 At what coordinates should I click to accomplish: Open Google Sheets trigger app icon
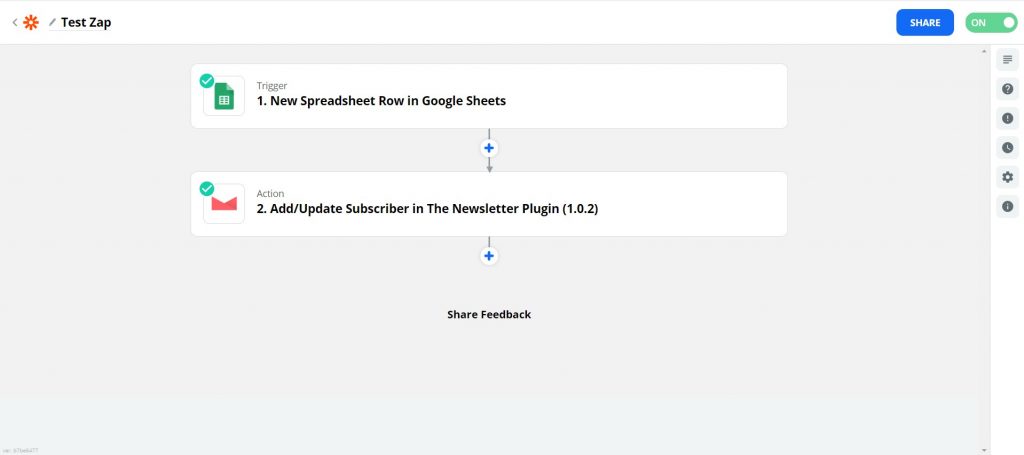click(x=224, y=96)
